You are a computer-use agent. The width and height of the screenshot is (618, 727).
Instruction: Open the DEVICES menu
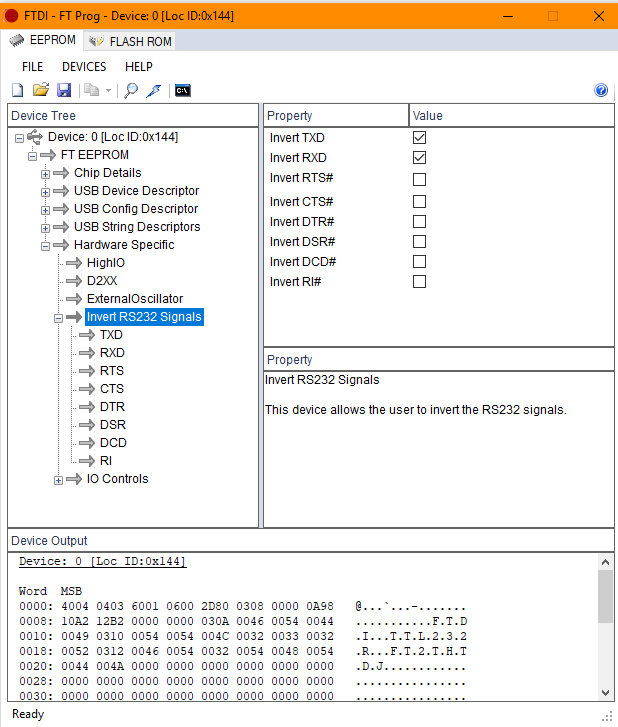tap(84, 67)
